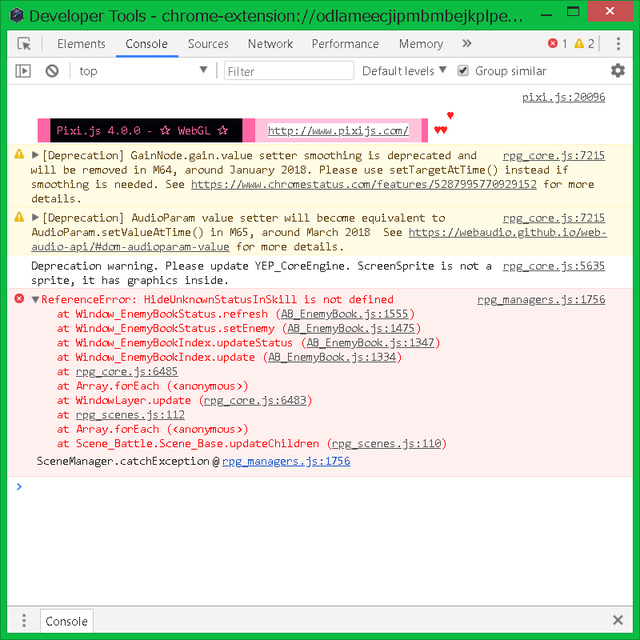Open the pixi.js:20096 source link

click(564, 97)
